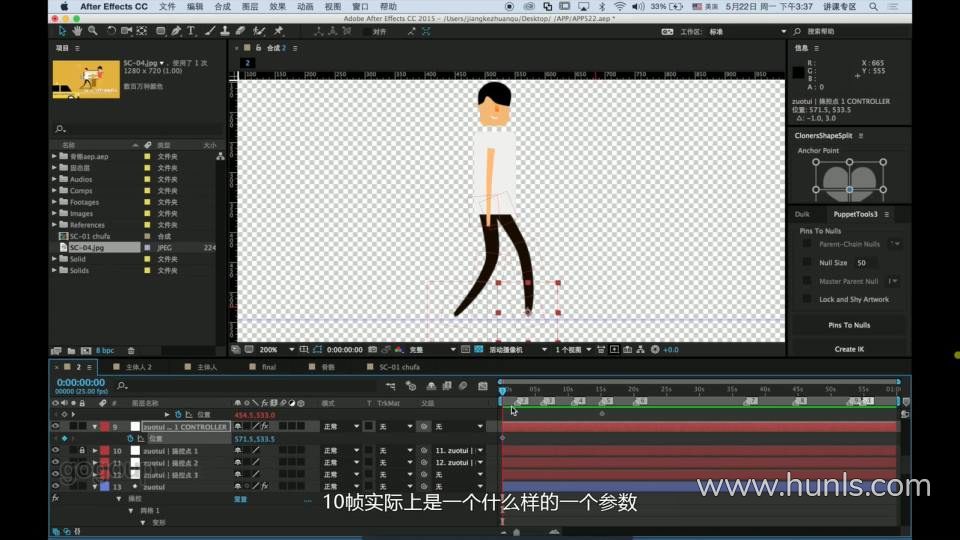Open the resolution quality dropdown in viewer
The width and height of the screenshot is (960, 540).
click(x=433, y=350)
